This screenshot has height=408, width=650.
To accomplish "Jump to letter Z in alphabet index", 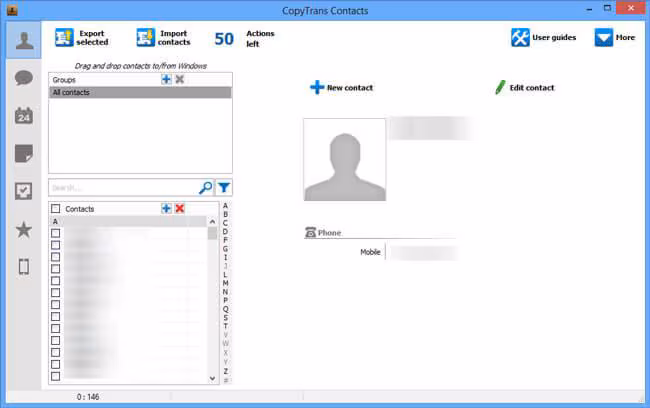I will tap(226, 371).
